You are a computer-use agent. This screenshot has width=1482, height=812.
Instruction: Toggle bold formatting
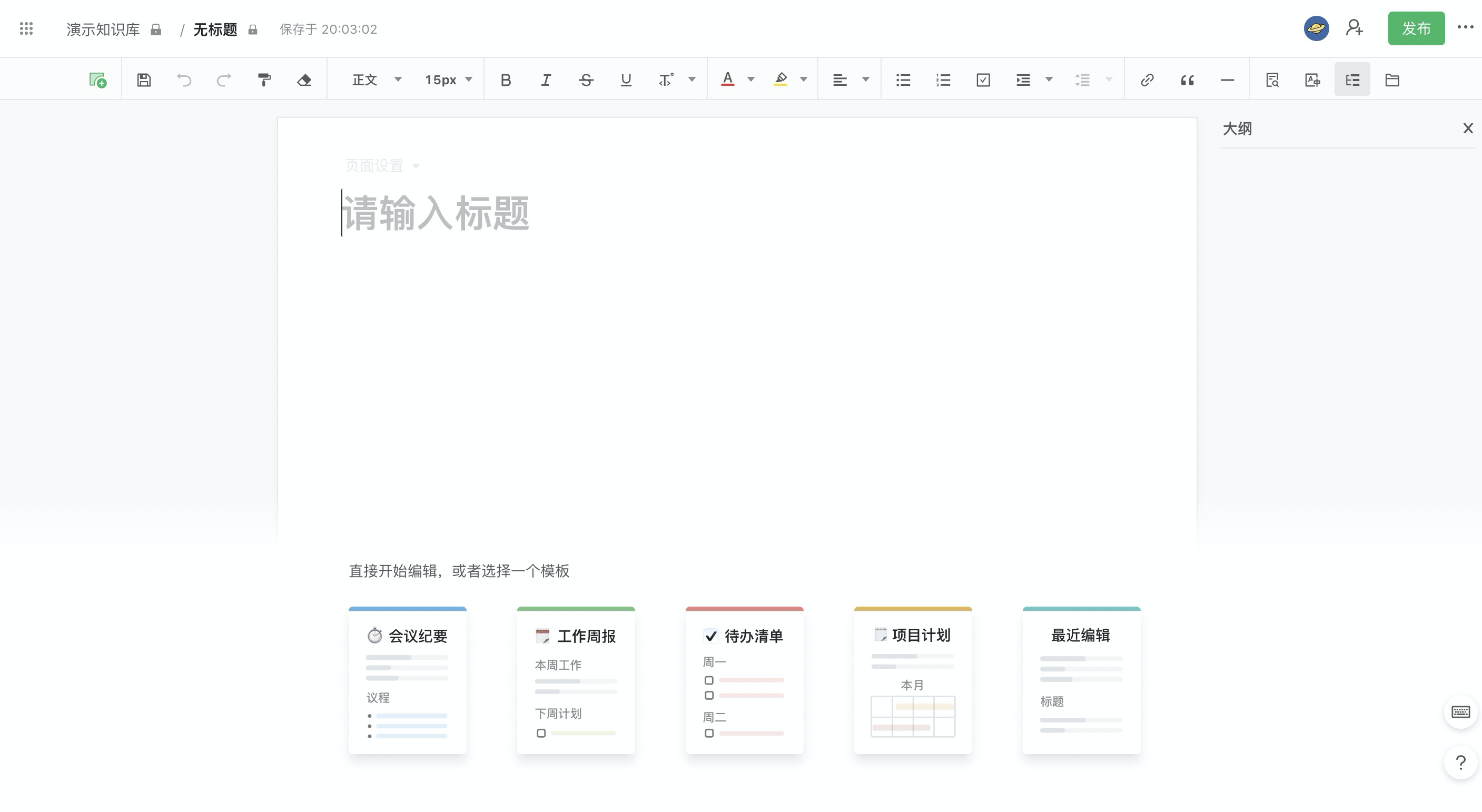[x=506, y=80]
